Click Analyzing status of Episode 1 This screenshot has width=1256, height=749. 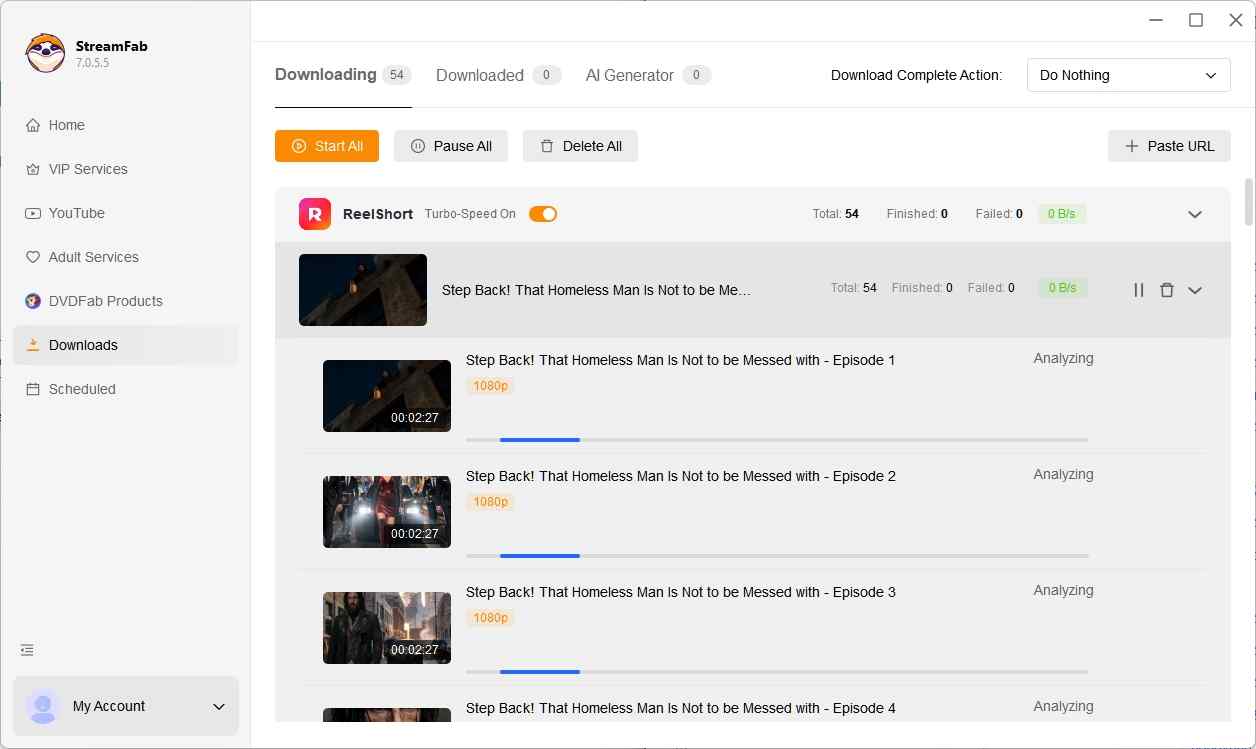[1063, 358]
